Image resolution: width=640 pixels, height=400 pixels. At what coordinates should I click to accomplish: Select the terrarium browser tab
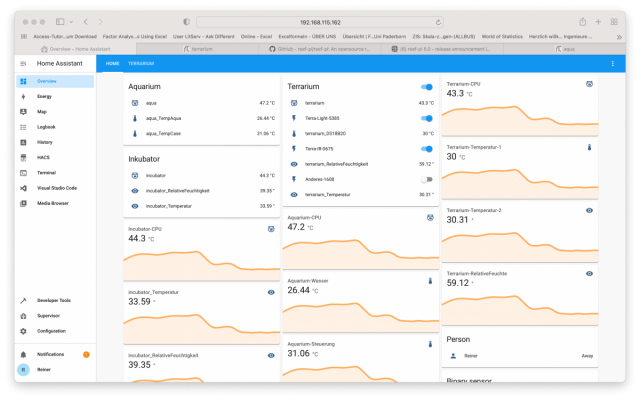click(198, 49)
